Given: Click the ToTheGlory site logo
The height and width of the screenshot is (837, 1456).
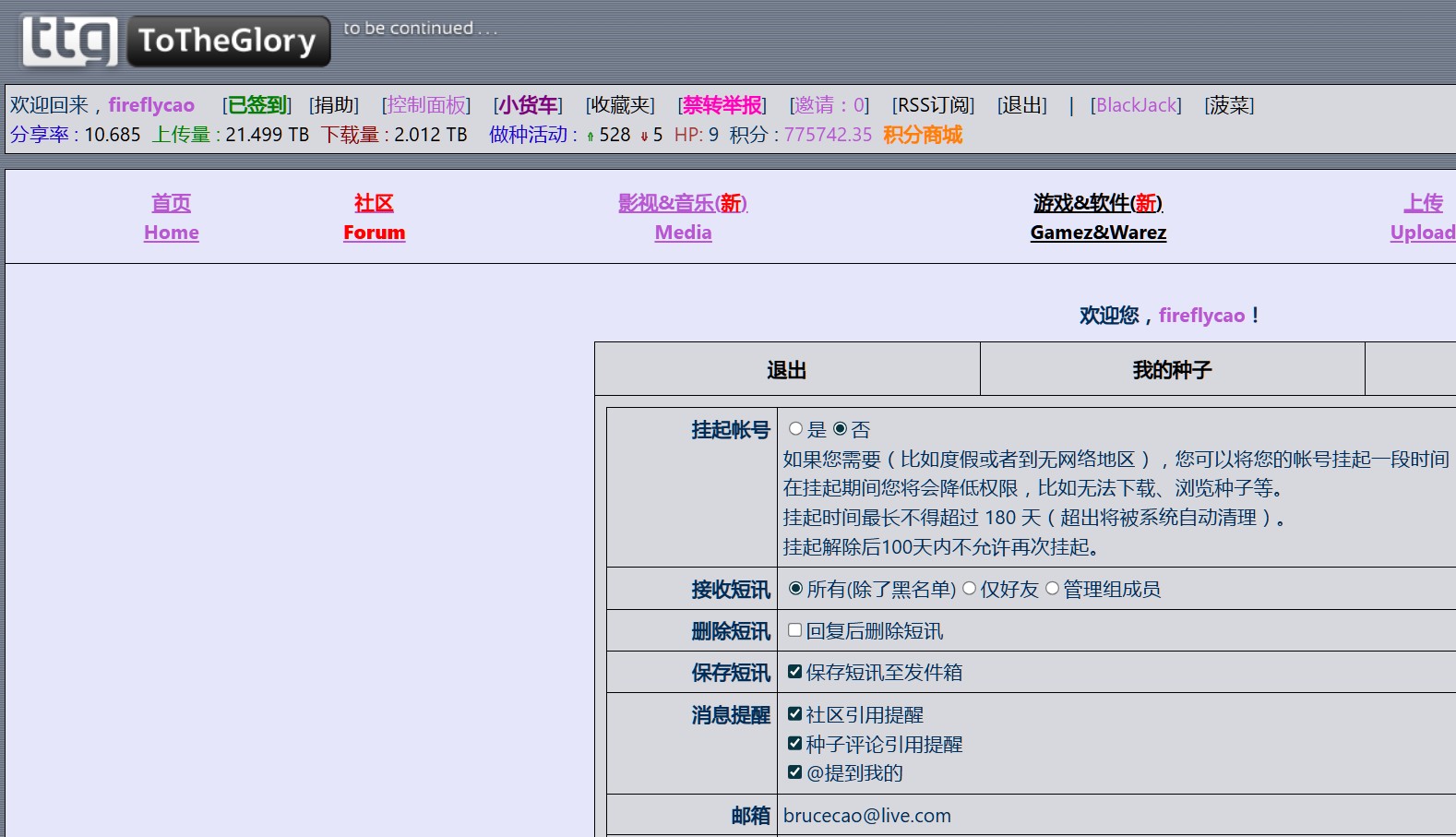Looking at the screenshot, I should pos(175,41).
